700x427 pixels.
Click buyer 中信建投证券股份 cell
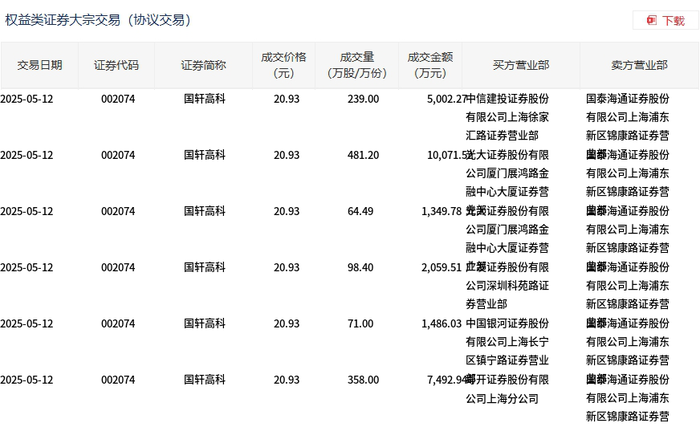(x=508, y=117)
